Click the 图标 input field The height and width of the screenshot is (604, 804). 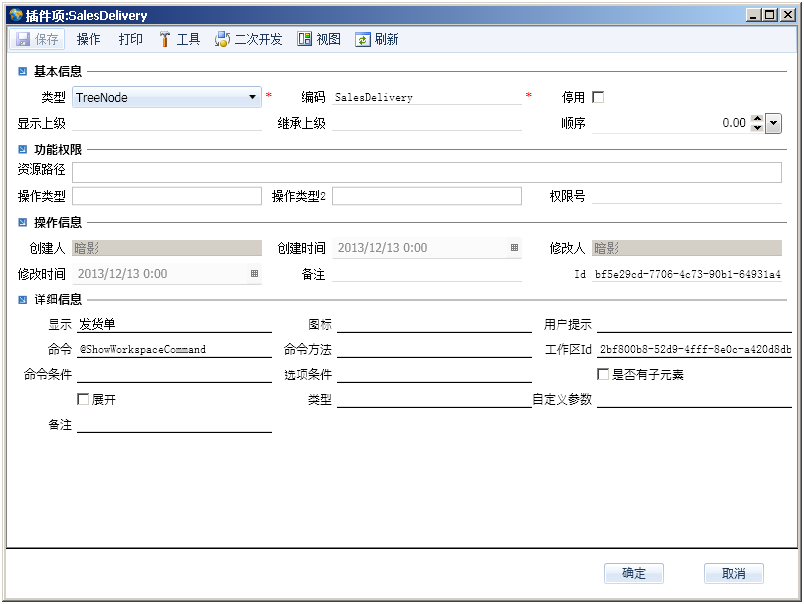[434, 324]
